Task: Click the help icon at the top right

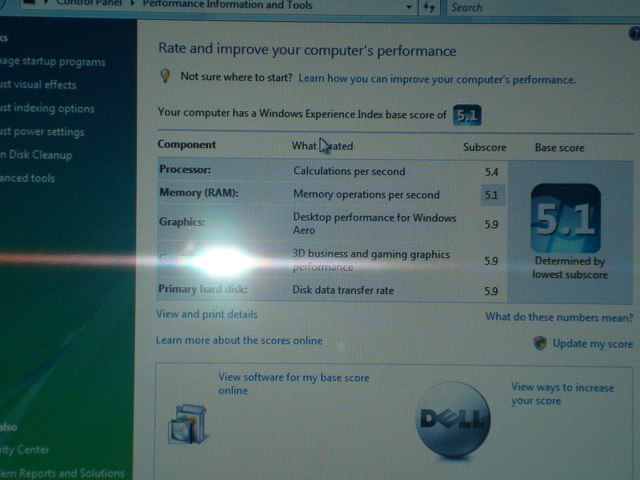Action: tap(635, 33)
